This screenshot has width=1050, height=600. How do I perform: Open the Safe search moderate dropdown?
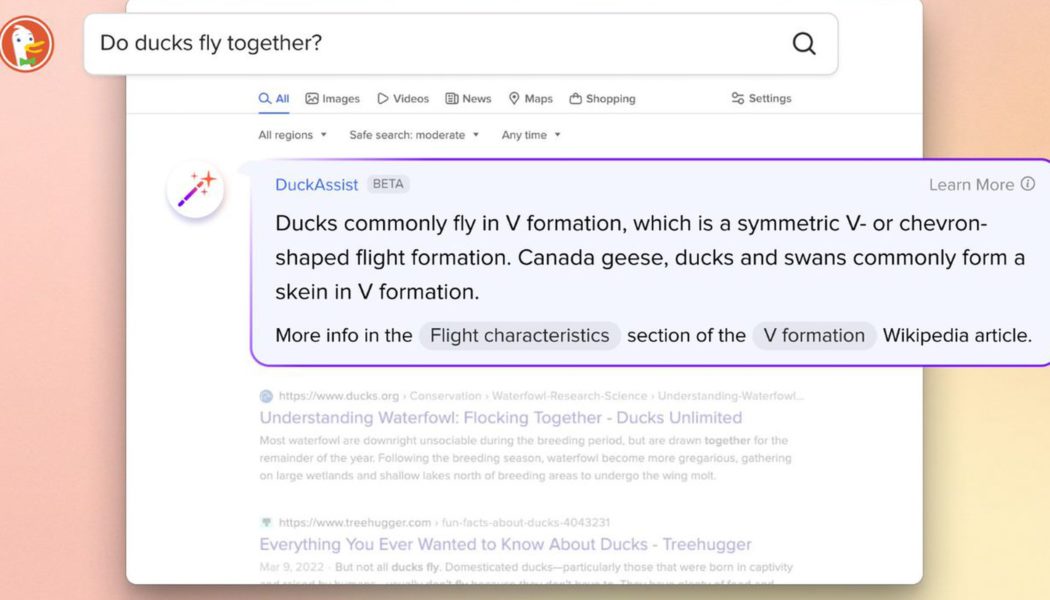pyautogui.click(x=414, y=133)
